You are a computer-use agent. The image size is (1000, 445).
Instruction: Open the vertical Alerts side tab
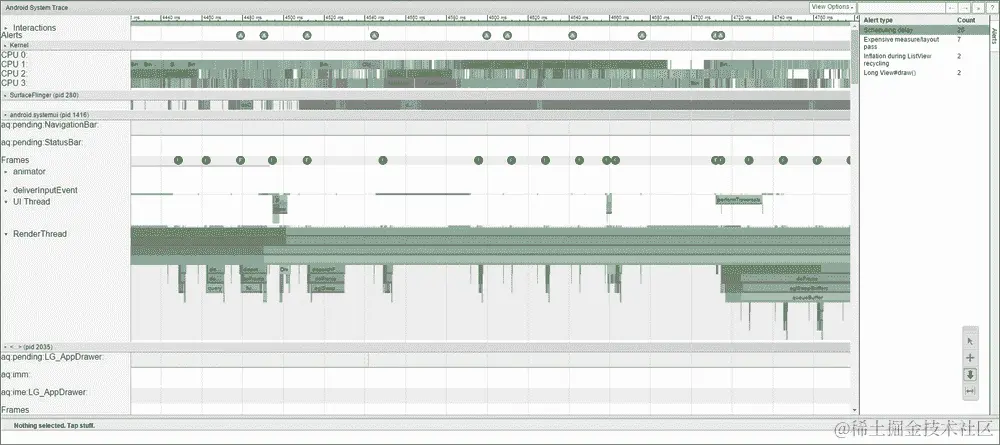994,36
